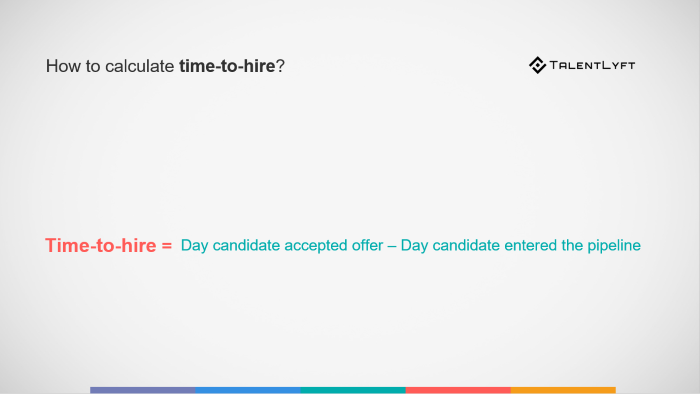Pick the red segment of bottom bar

pyautogui.click(x=458, y=390)
